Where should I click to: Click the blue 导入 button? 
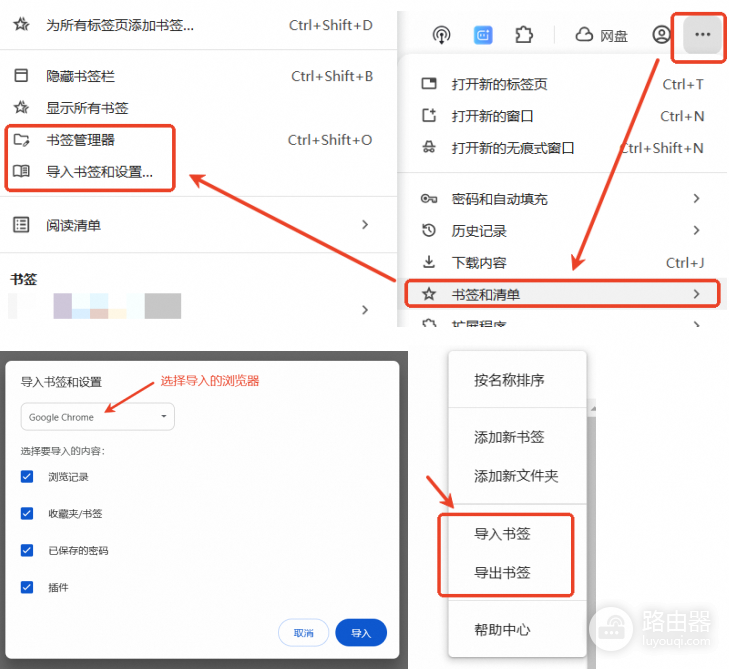tap(361, 633)
